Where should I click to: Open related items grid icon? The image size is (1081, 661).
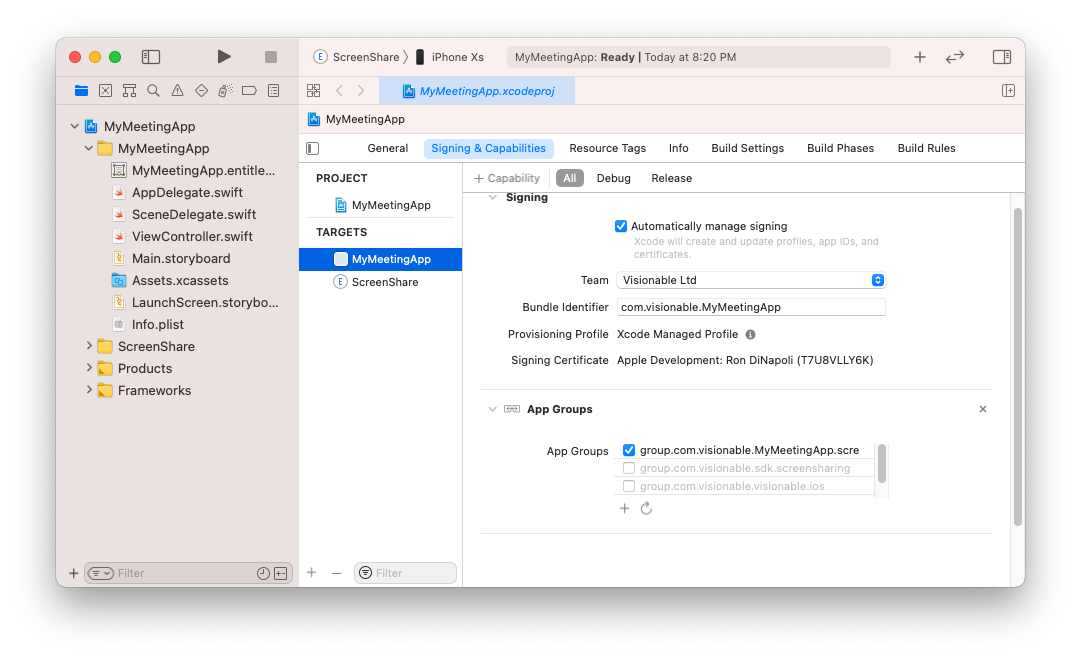click(x=314, y=90)
